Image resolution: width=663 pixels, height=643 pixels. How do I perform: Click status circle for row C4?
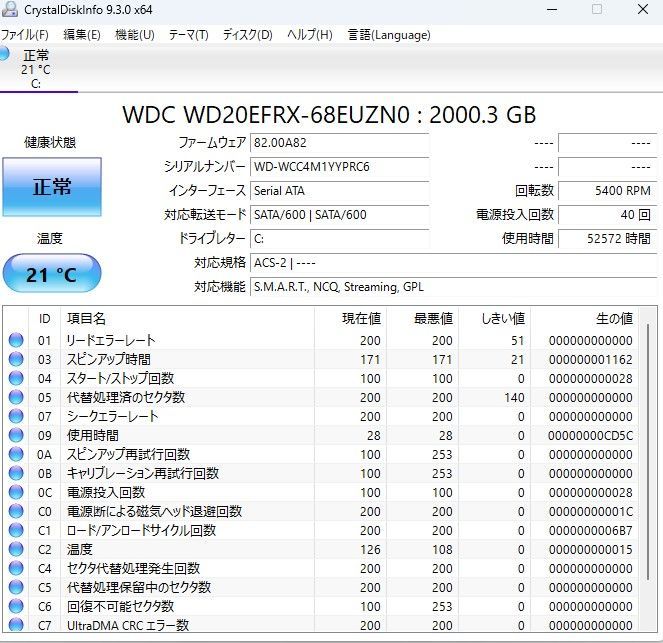[x=16, y=569]
